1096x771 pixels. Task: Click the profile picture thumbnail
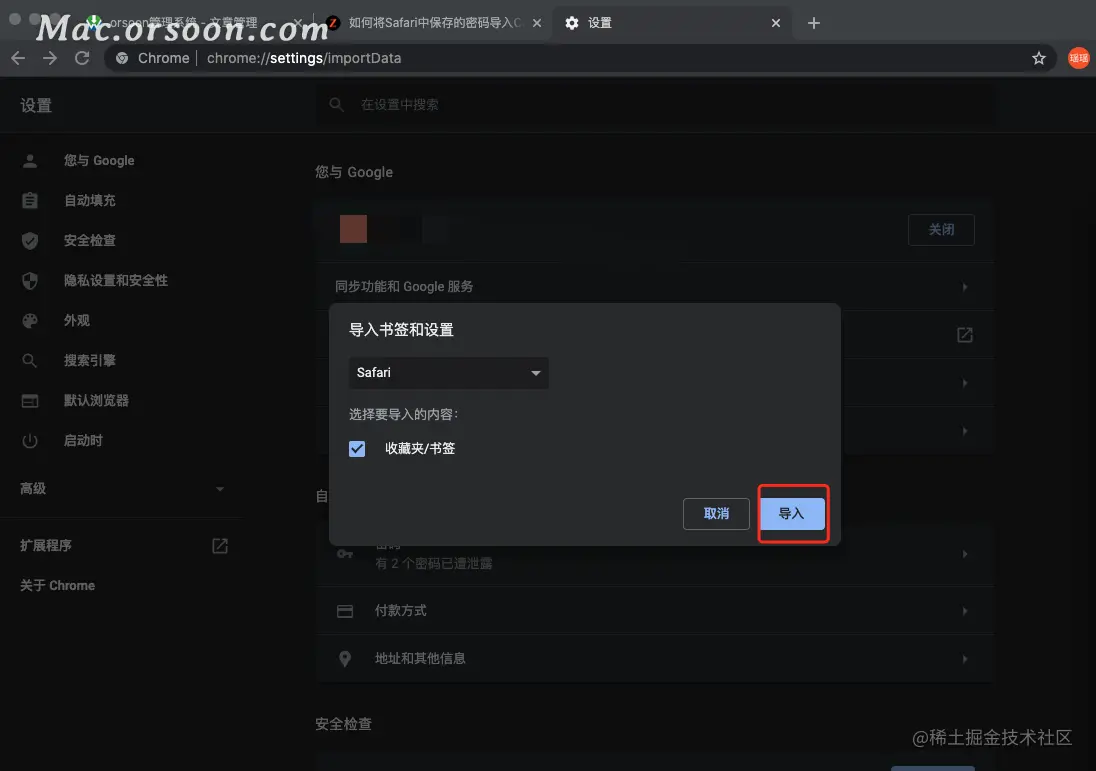354,229
